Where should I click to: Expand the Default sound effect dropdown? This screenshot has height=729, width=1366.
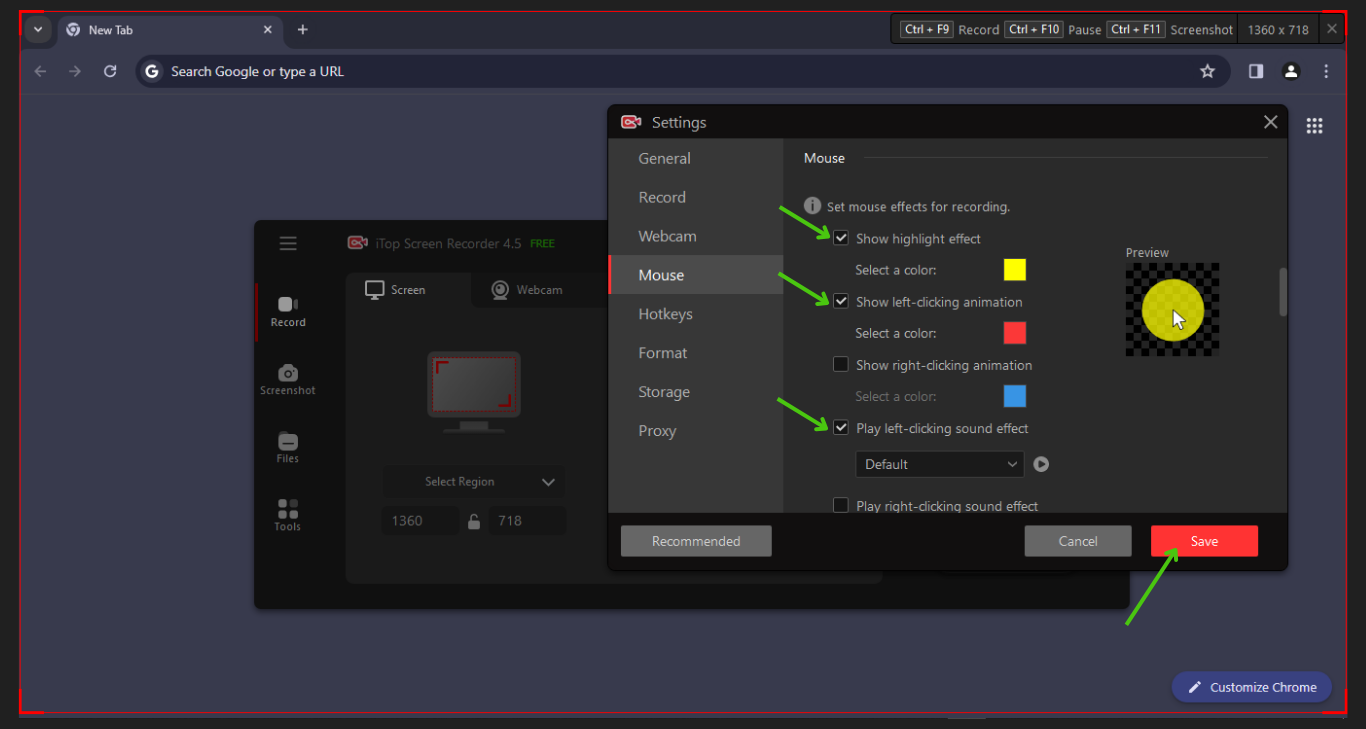(x=939, y=464)
